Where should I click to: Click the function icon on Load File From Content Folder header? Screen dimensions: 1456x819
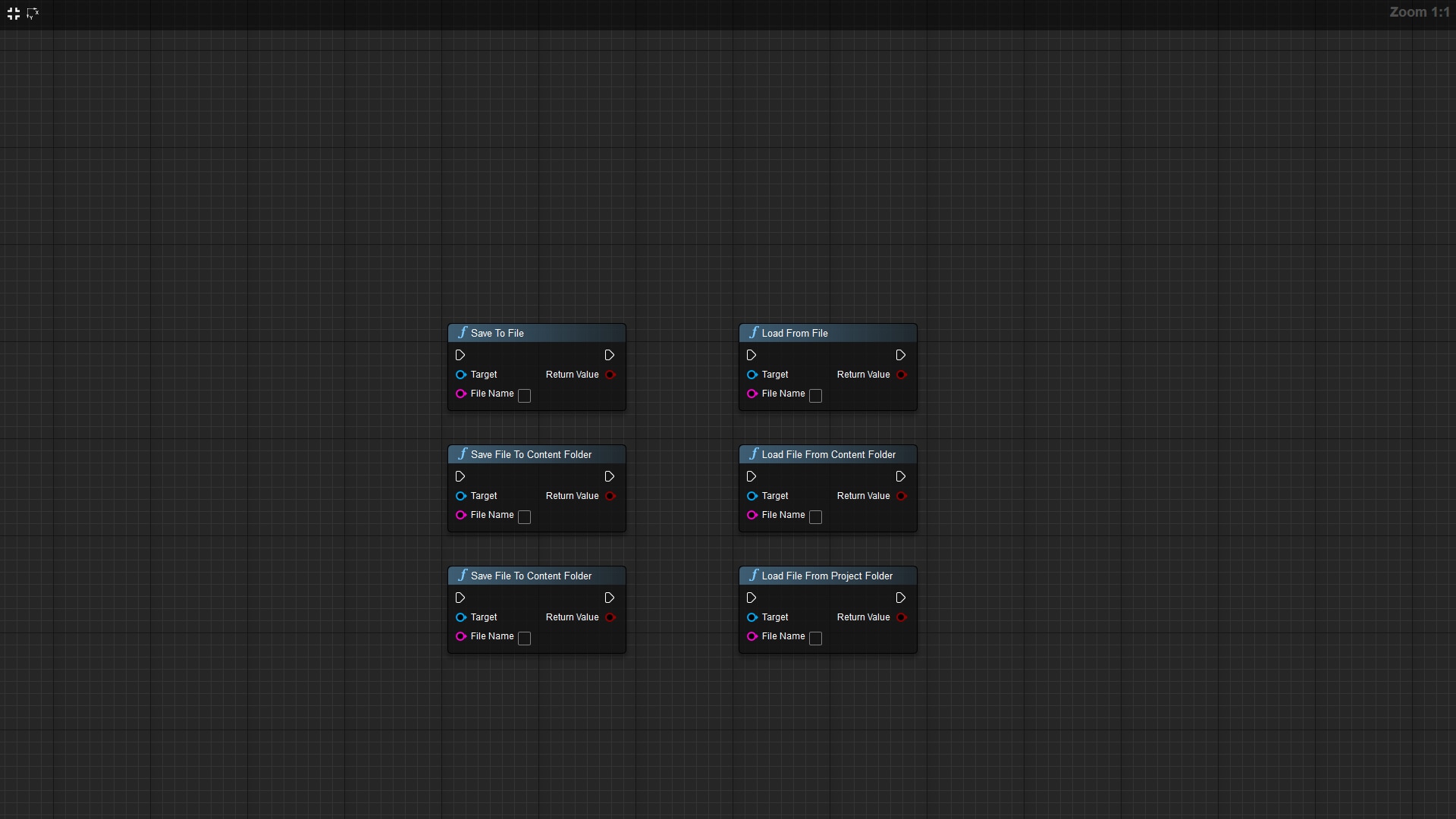click(753, 453)
